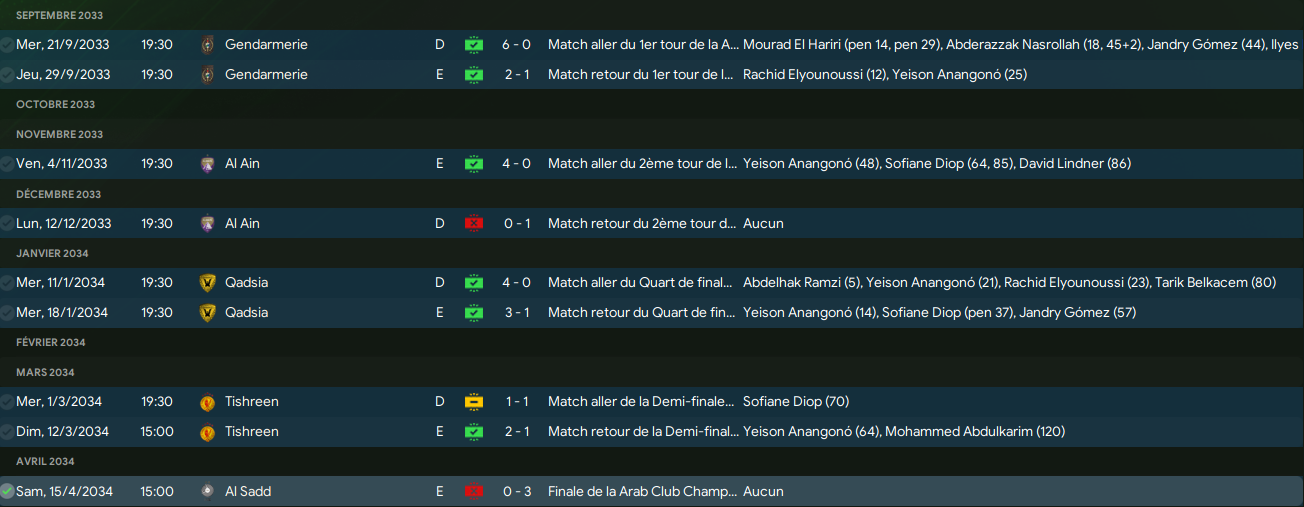Click the yellow draw icon for the 1 - 1 Tishreen match

tap(474, 402)
